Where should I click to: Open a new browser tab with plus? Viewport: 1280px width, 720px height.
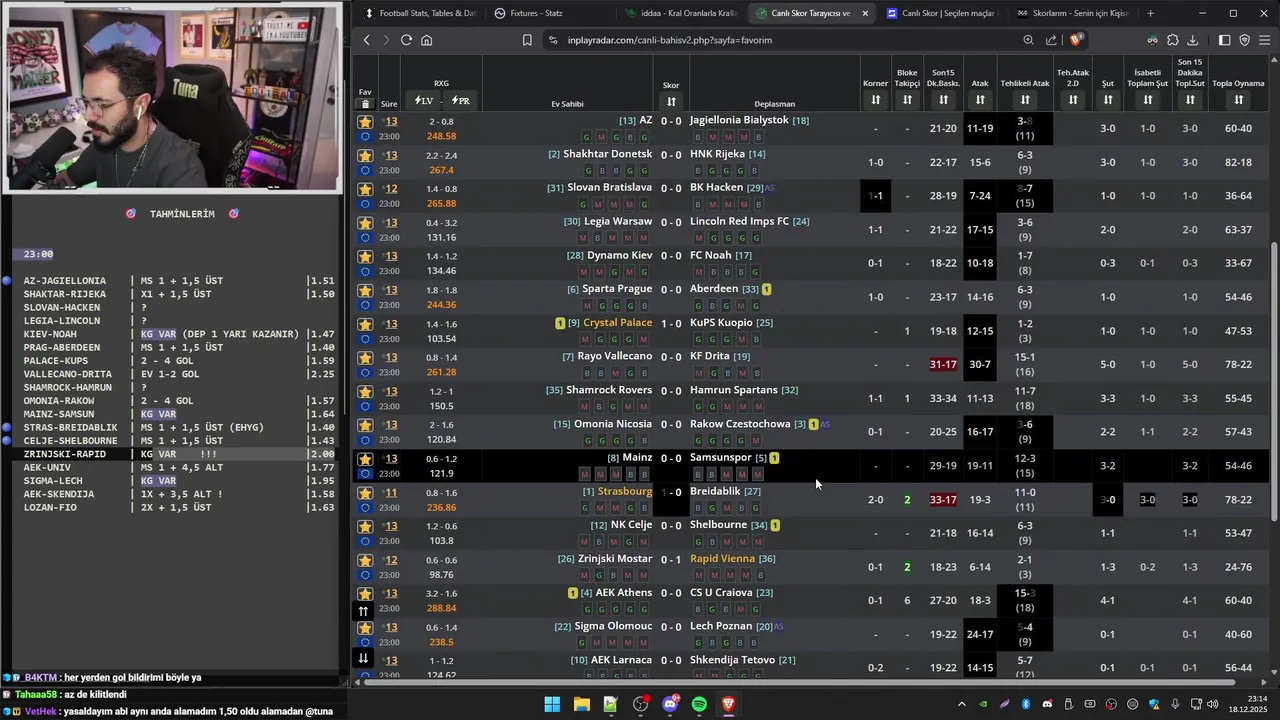pyautogui.click(x=1150, y=13)
